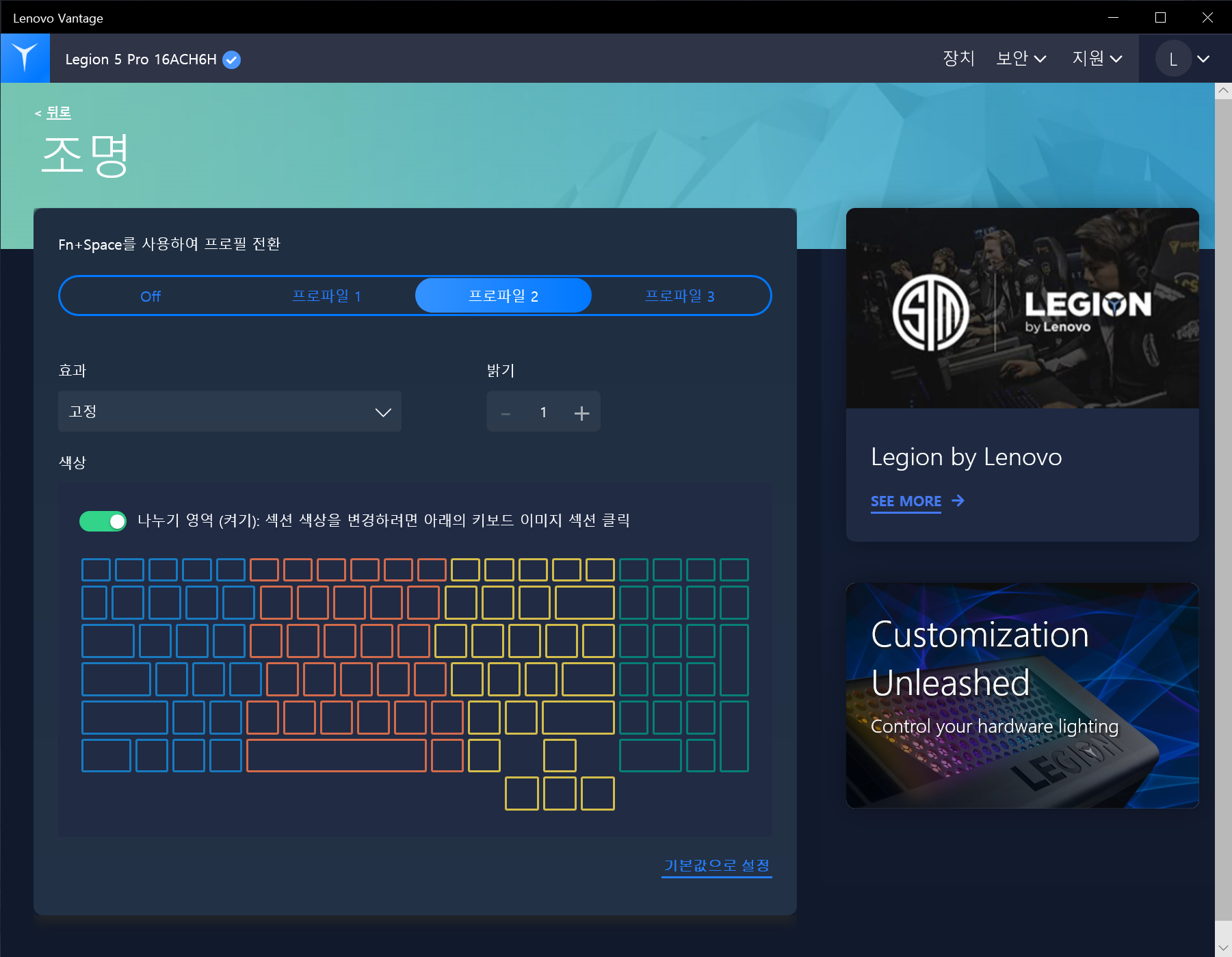Image resolution: width=1232 pixels, height=957 pixels.
Task: Increase brightness with the plus button
Action: coord(581,413)
